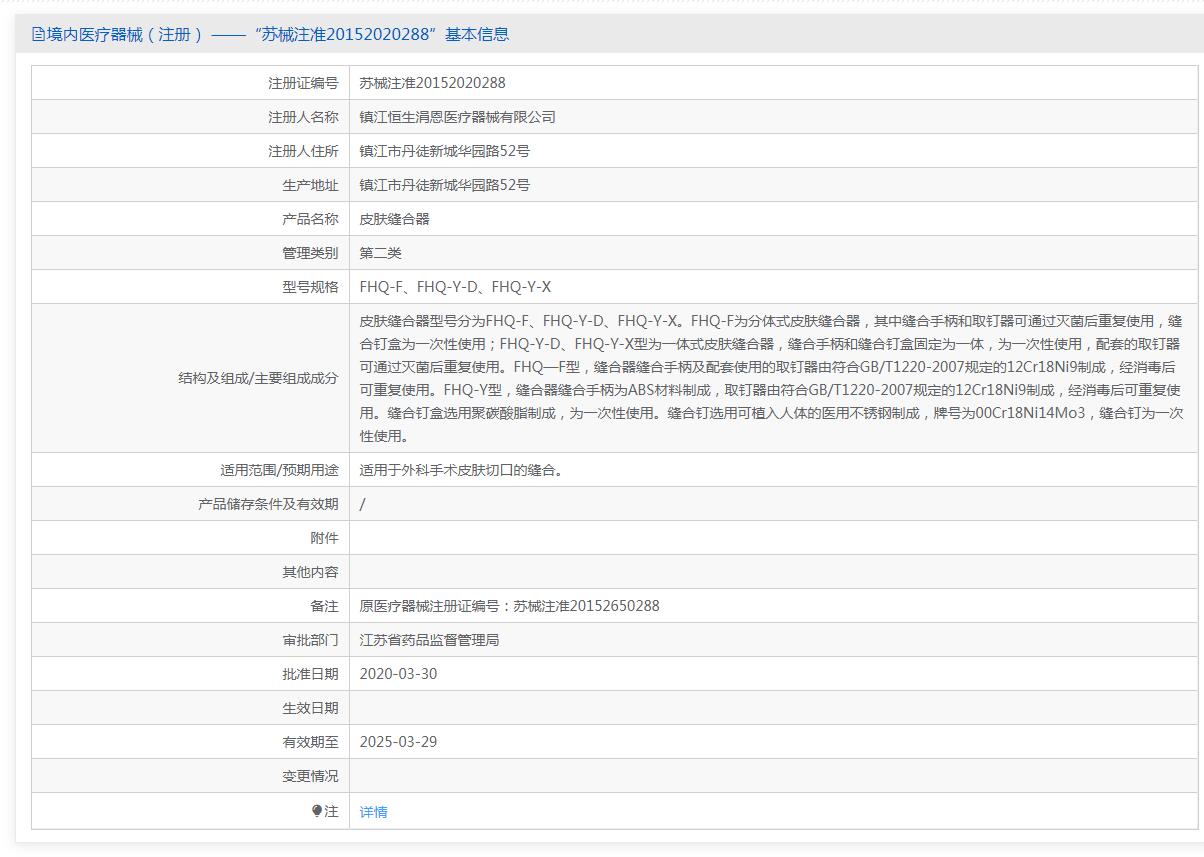The width and height of the screenshot is (1204, 857).
Task: Click the 产品储存条件及有效期 row label
Action: point(268,504)
